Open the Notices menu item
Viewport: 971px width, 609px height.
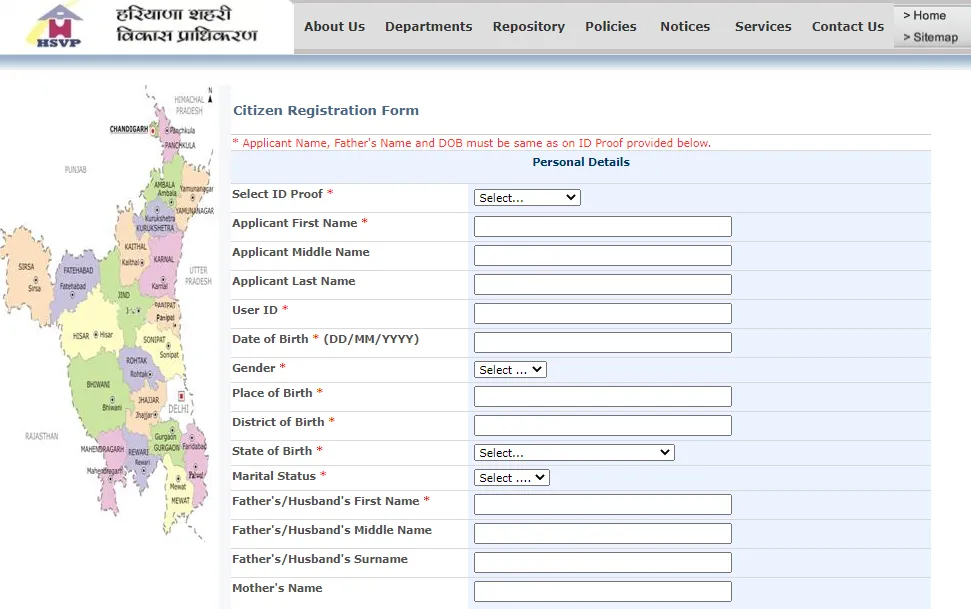coord(685,27)
